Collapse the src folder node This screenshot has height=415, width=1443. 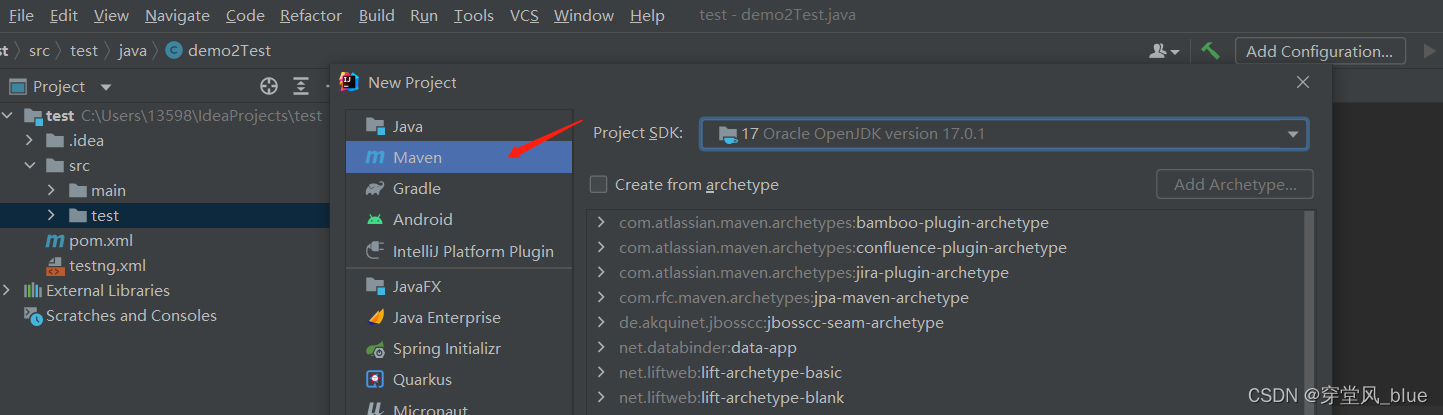click(30, 165)
